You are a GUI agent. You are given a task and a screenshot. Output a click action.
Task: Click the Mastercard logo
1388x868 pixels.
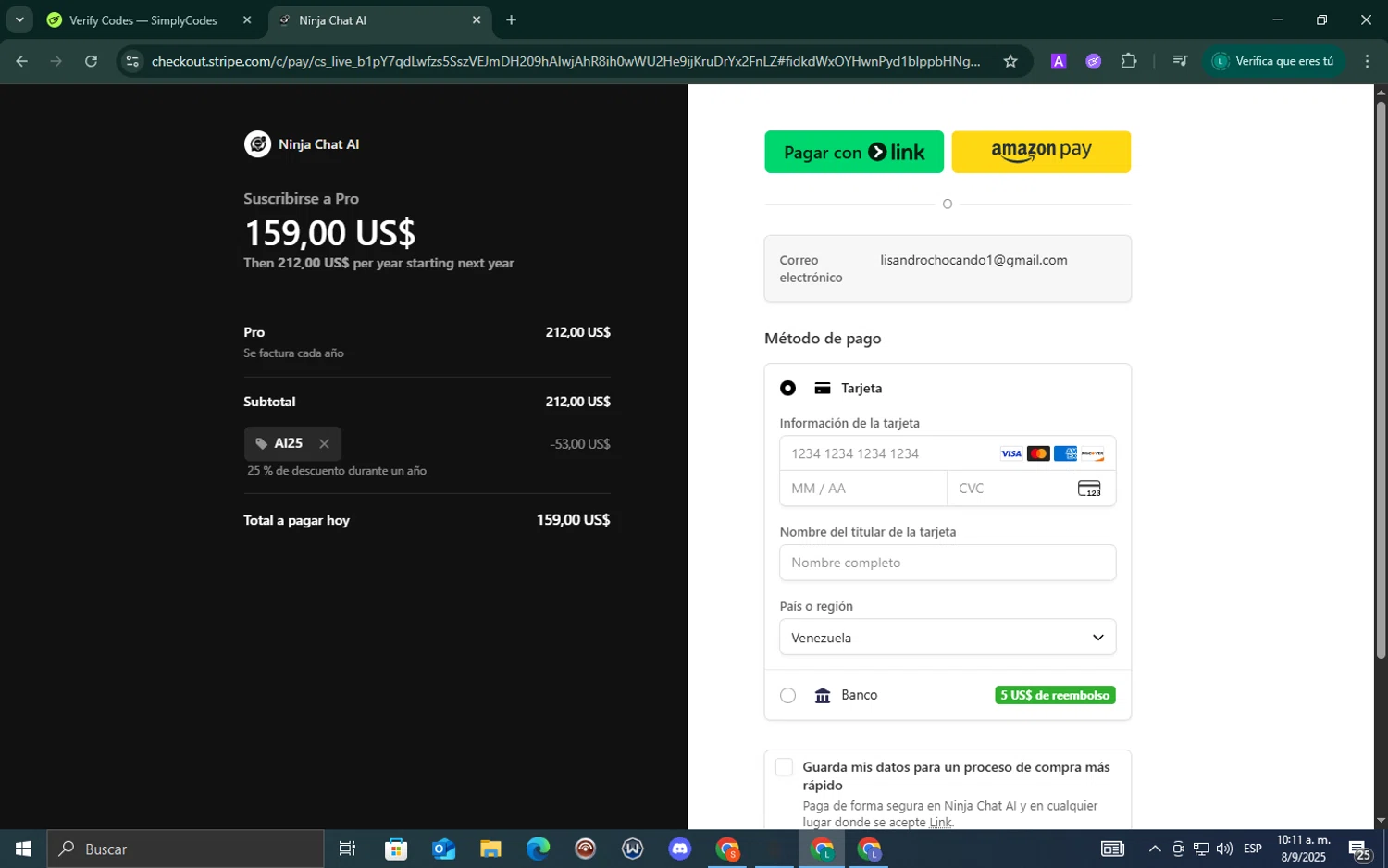1038,453
